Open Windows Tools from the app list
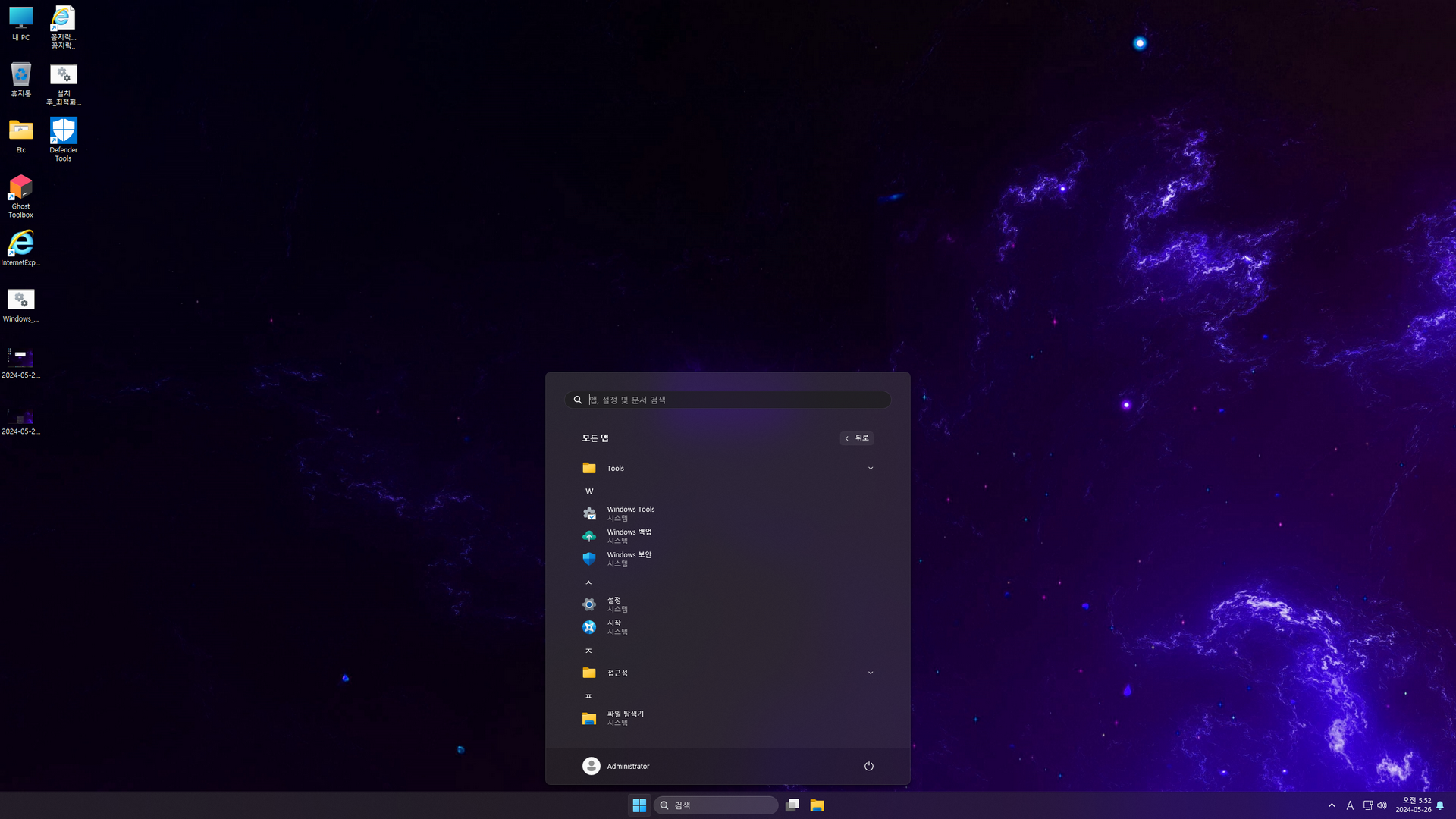The height and width of the screenshot is (819, 1456). click(629, 513)
